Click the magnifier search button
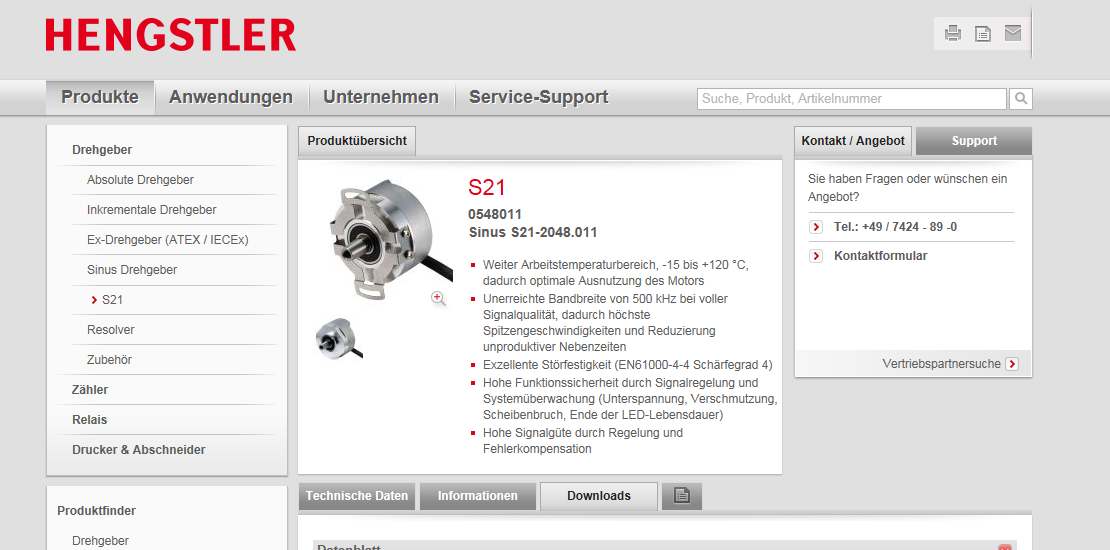The image size is (1110, 550). coord(1021,99)
